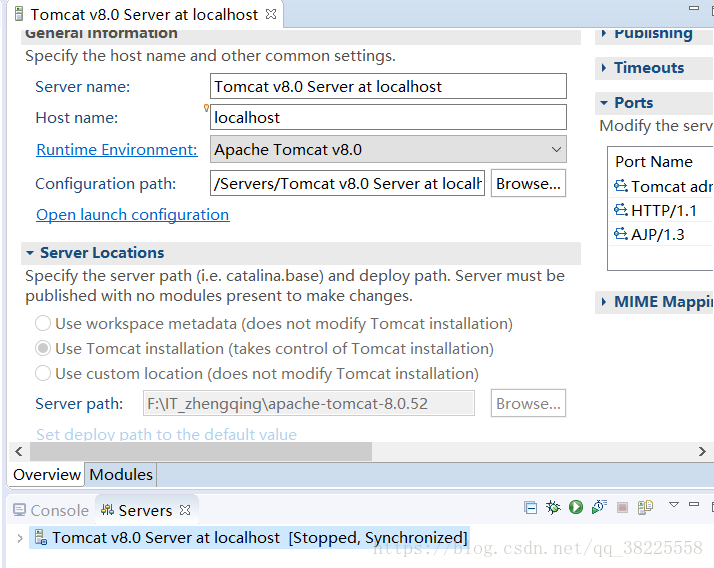
Task: Click the Host name content assist bulb
Action: [x=206, y=108]
